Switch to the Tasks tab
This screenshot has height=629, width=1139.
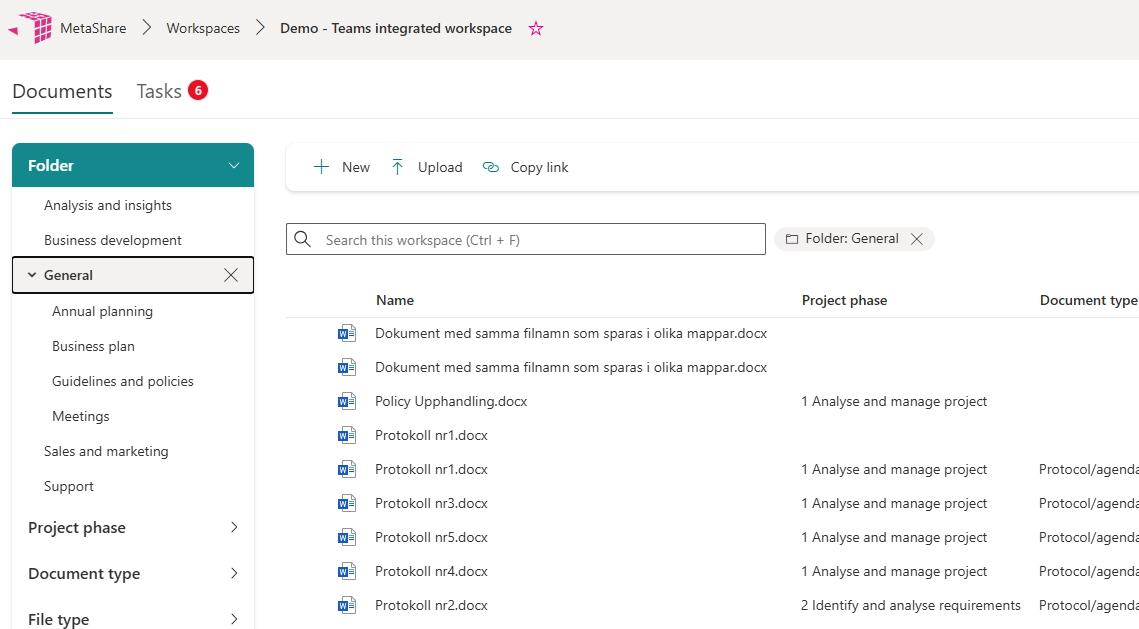pyautogui.click(x=160, y=91)
